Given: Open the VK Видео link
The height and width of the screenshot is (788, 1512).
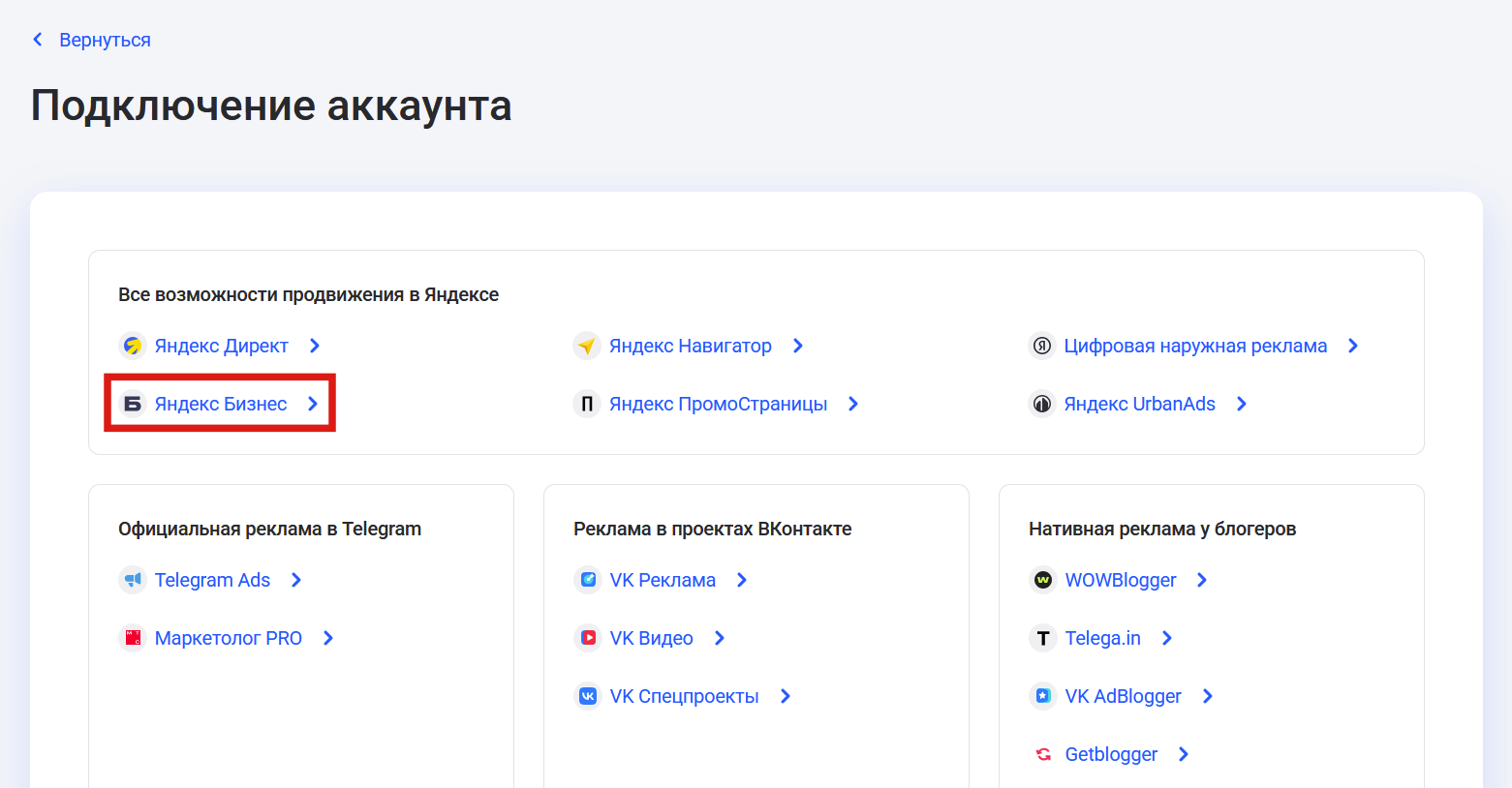Looking at the screenshot, I should 652,638.
